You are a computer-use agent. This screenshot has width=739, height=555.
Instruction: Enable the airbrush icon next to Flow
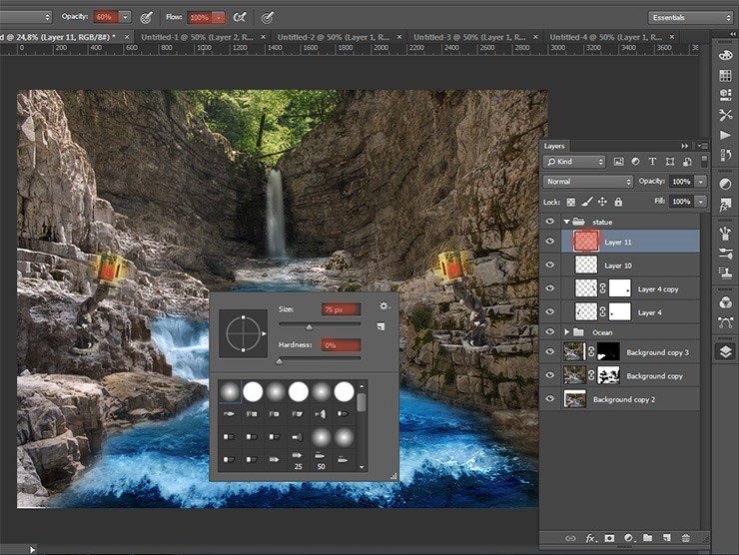(x=240, y=17)
